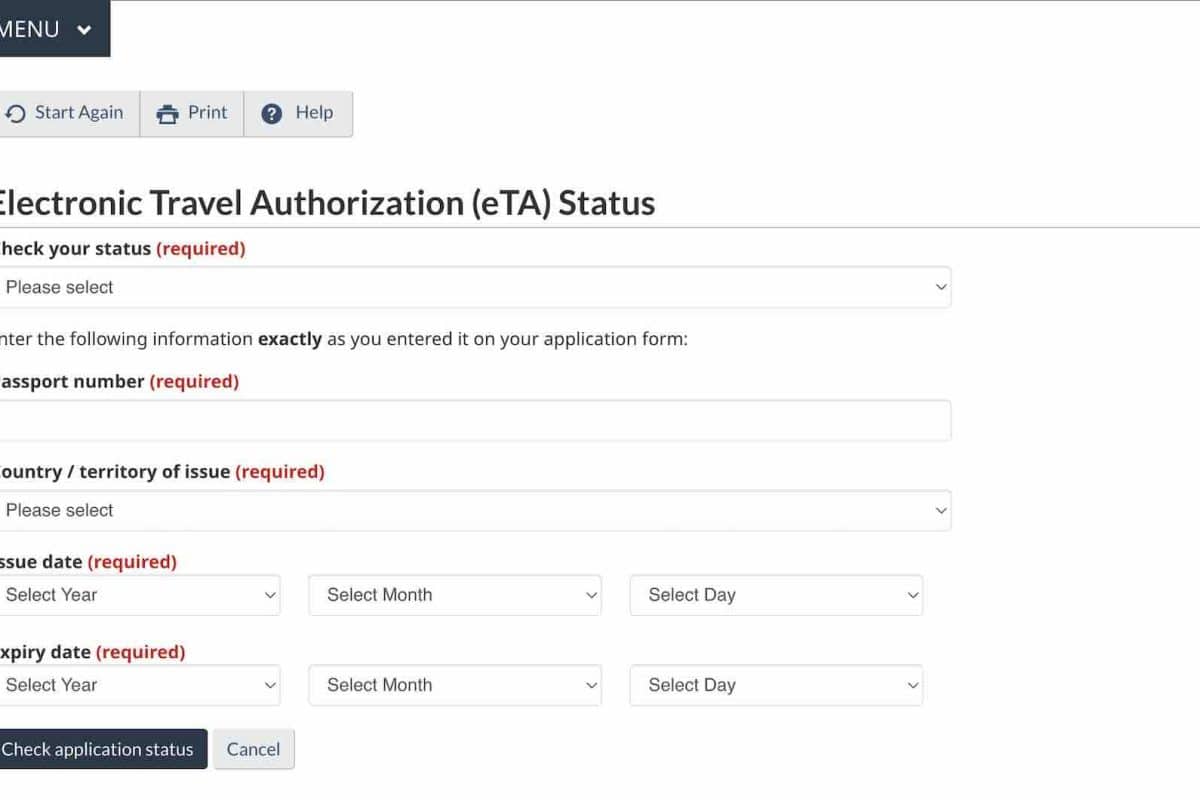1200x800 pixels.
Task: Click the Print button text
Action: (207, 113)
